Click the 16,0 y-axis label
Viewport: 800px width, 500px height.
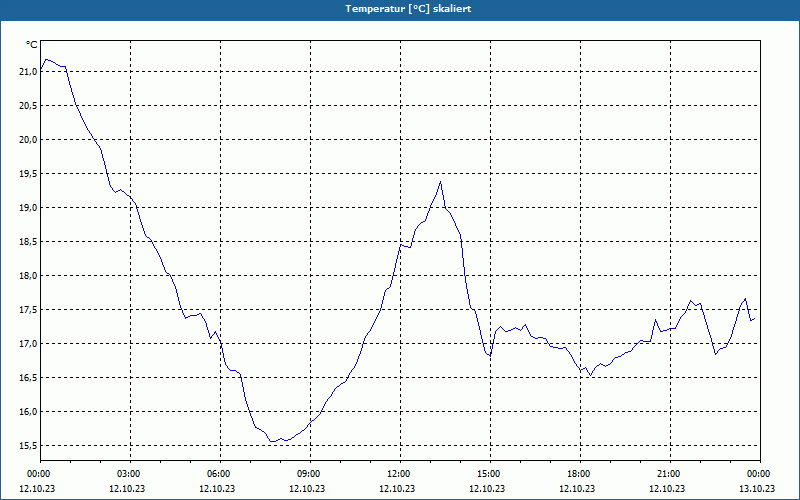pos(28,412)
